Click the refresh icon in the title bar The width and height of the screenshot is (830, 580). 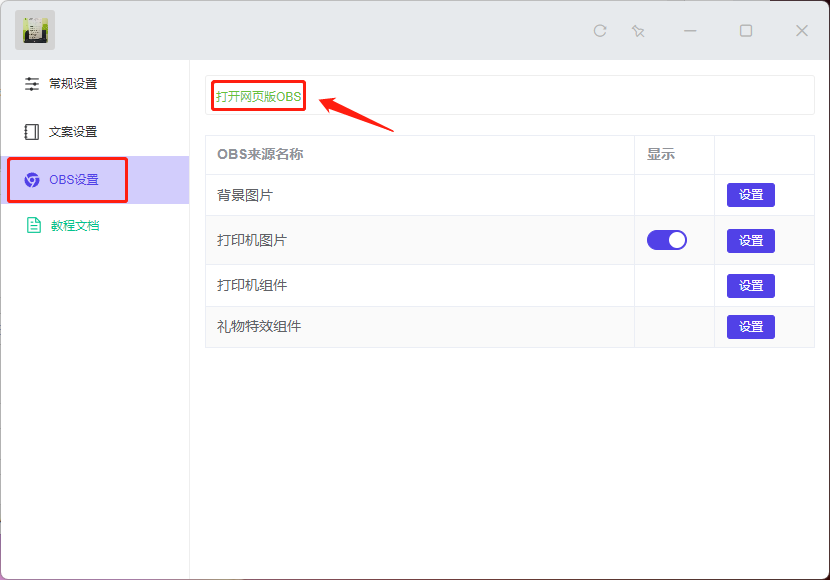pos(600,31)
